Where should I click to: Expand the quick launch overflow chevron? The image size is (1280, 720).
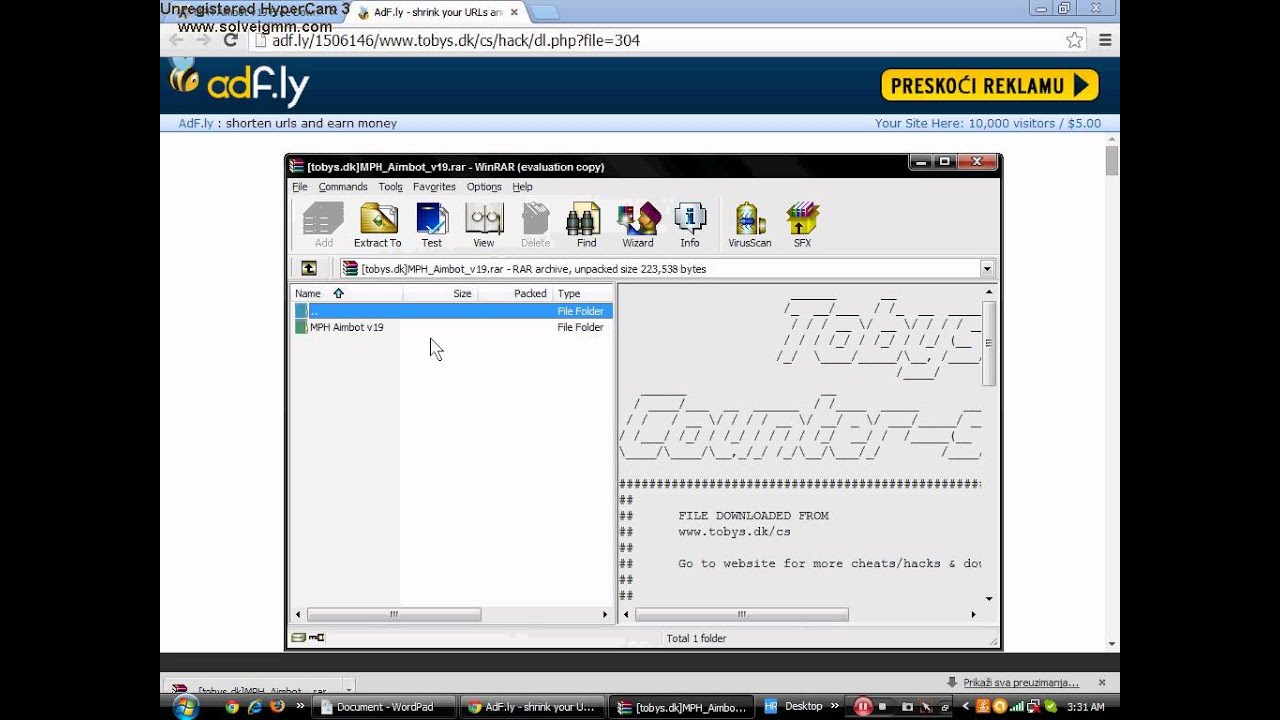pyautogui.click(x=300, y=706)
